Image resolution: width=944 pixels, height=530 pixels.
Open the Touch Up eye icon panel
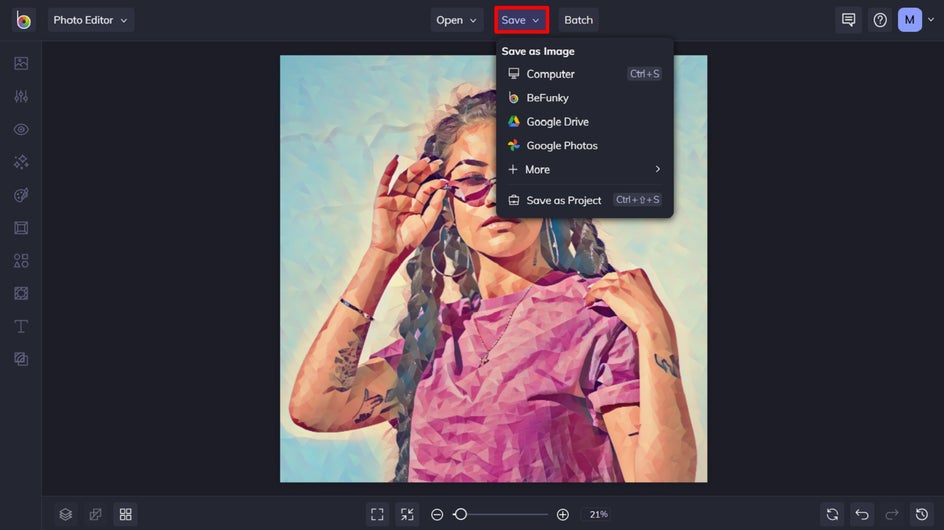[x=21, y=129]
